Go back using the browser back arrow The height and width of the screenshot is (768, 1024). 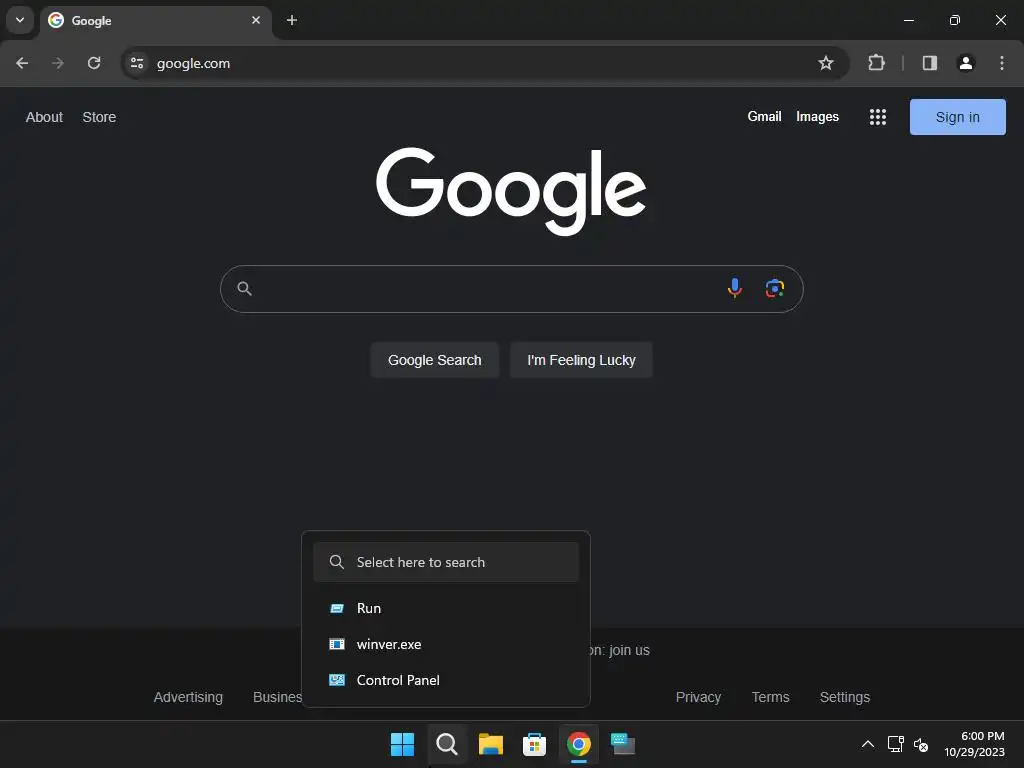[x=22, y=63]
